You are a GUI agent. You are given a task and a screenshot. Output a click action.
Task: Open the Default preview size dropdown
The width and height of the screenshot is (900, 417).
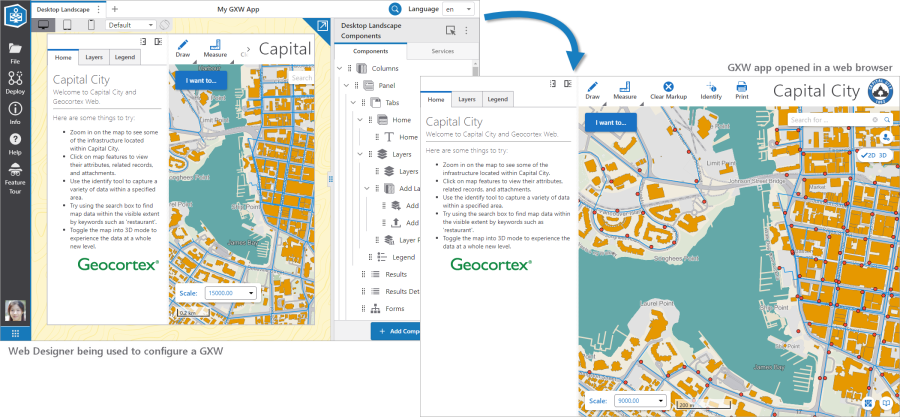(x=131, y=25)
